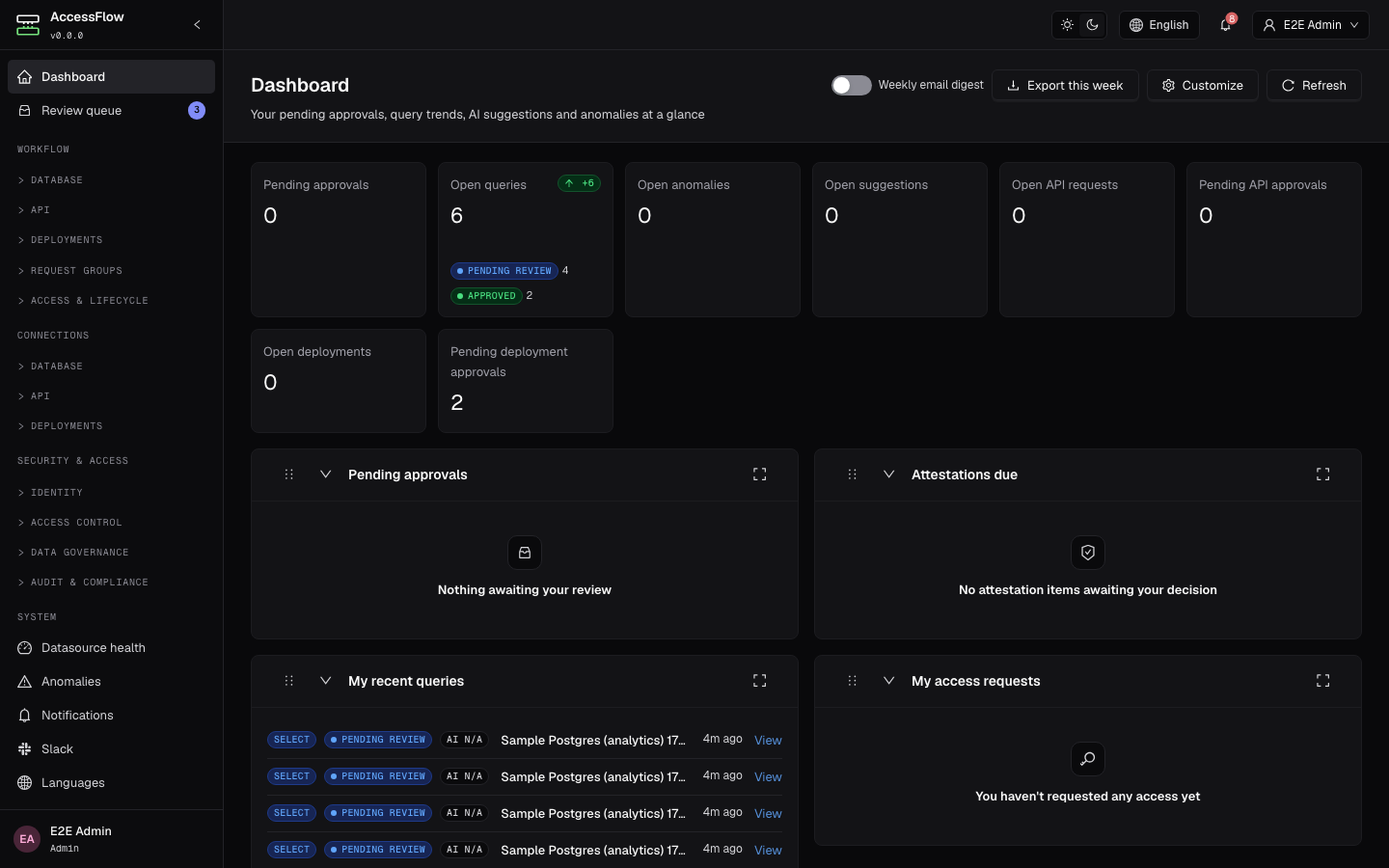Click the Open API requests card
The image size is (1389, 868).
click(1087, 239)
